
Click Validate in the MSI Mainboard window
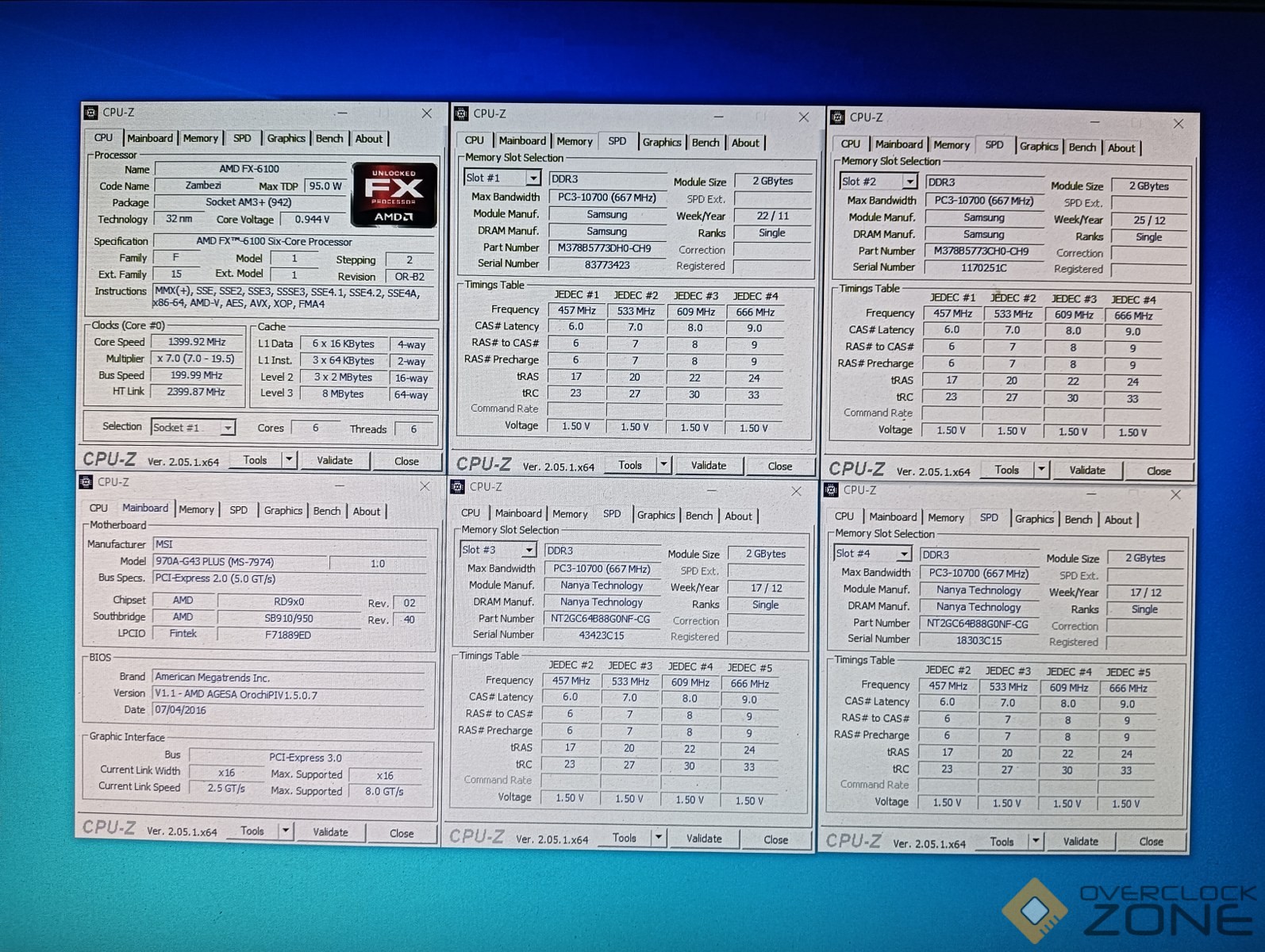(330, 832)
